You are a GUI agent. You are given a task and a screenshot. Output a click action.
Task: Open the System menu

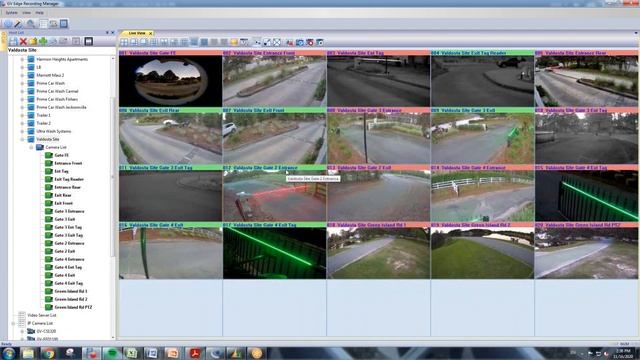tap(11, 13)
